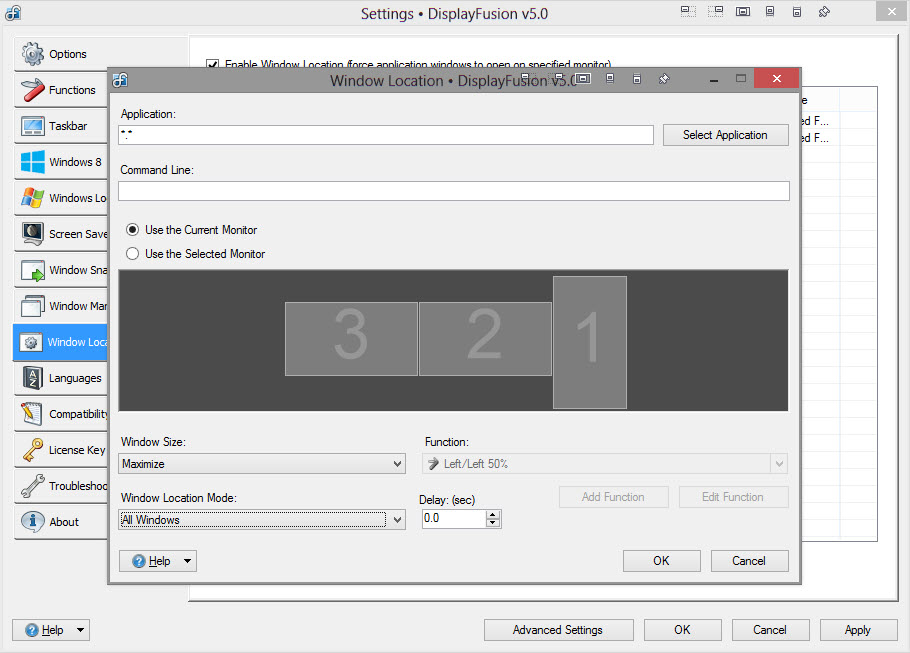Switch to the Taskbar settings tab
Image resolution: width=910 pixels, height=653 pixels.
(x=67, y=126)
